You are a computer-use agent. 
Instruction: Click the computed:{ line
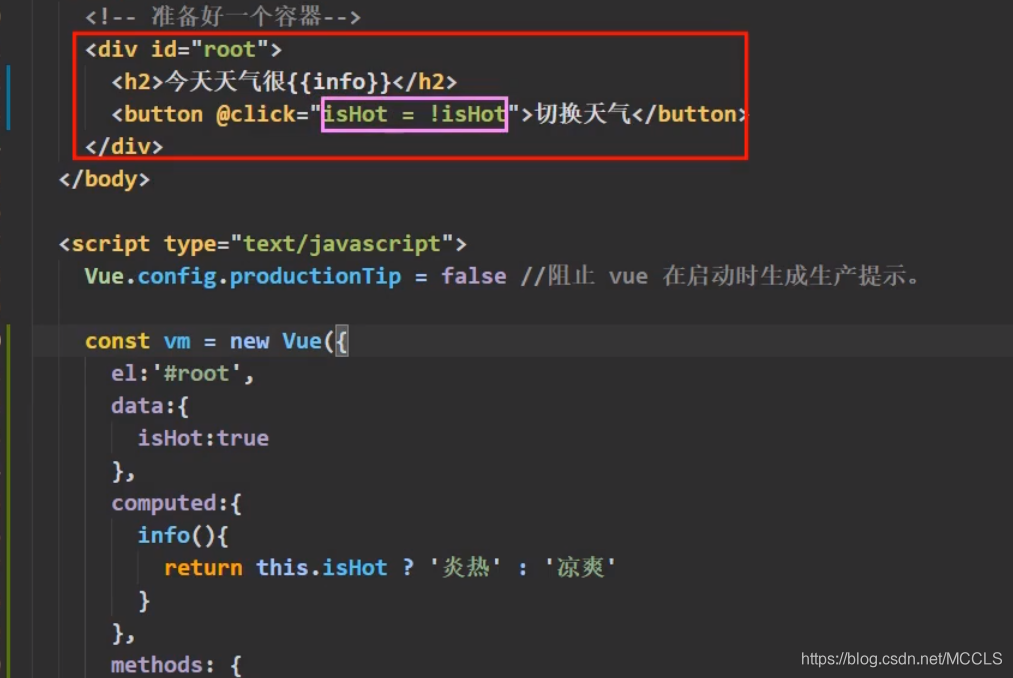(176, 503)
